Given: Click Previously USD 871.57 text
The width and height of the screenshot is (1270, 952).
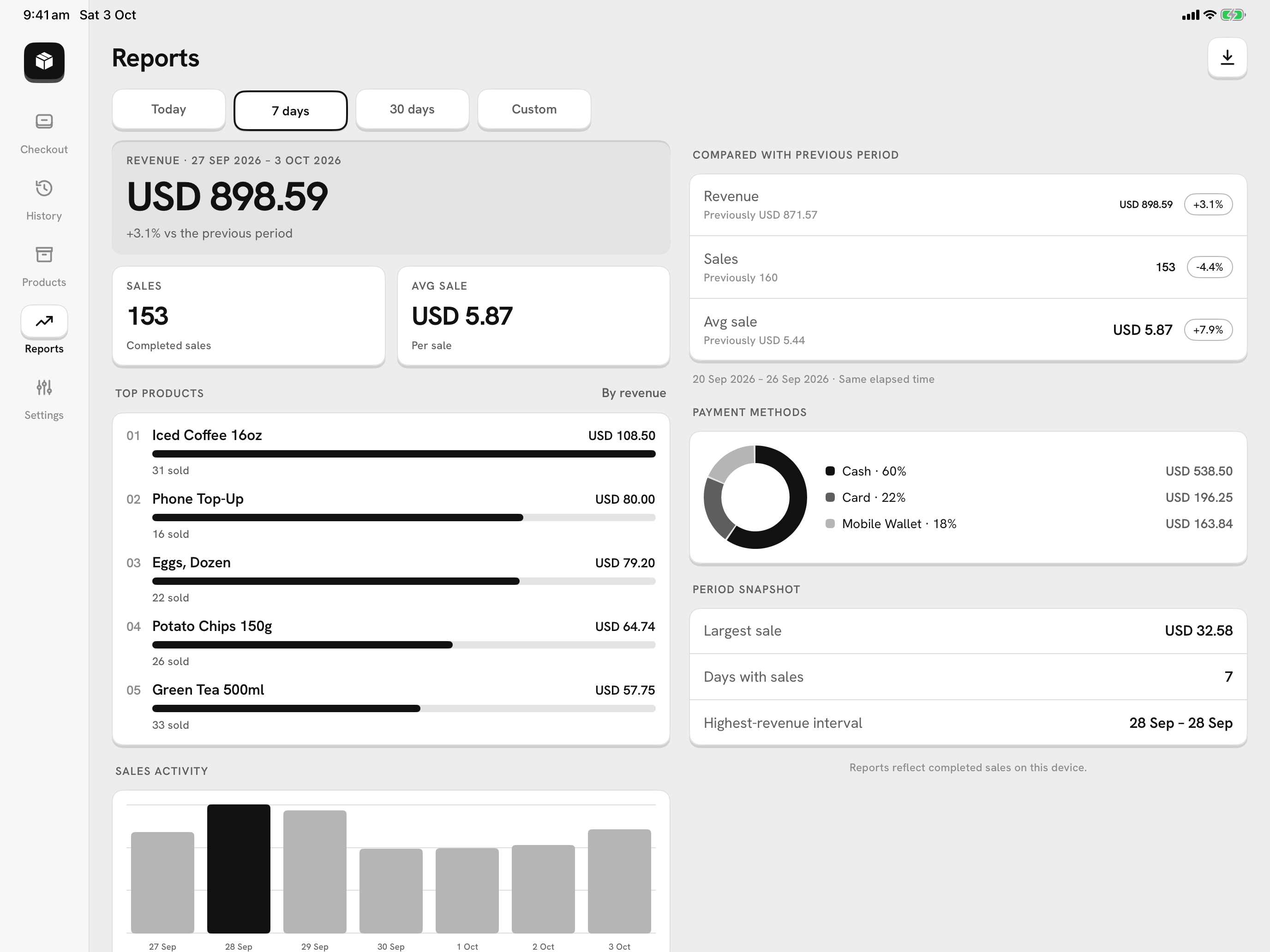Looking at the screenshot, I should (760, 215).
